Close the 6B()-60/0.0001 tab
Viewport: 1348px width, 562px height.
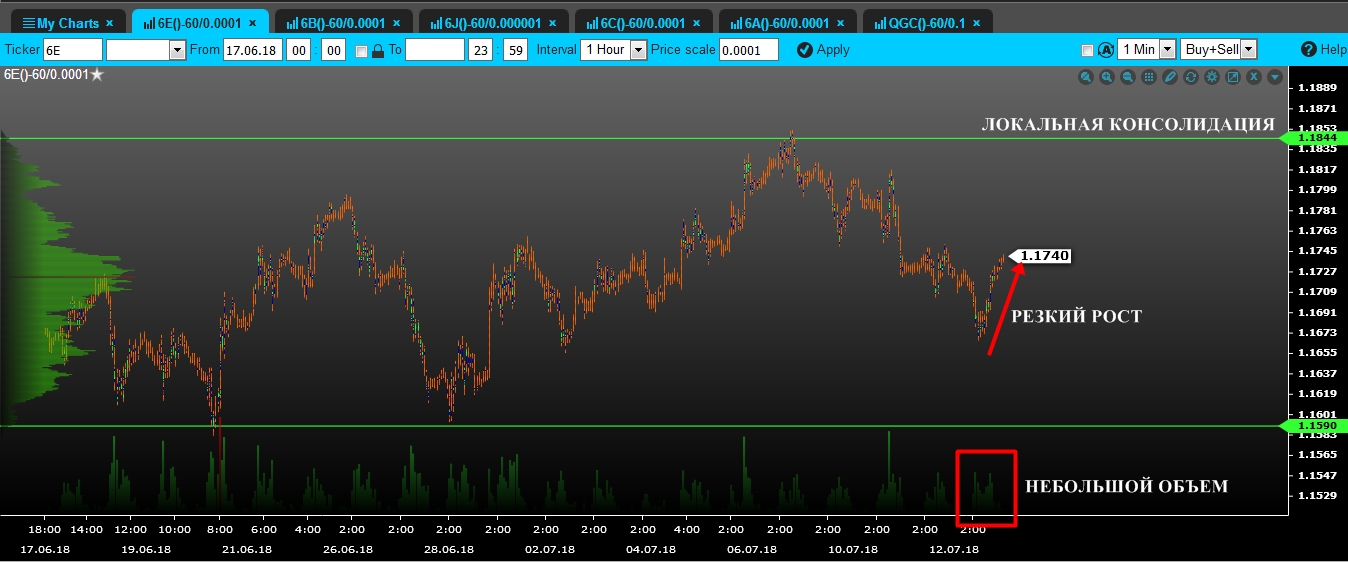pos(395,22)
